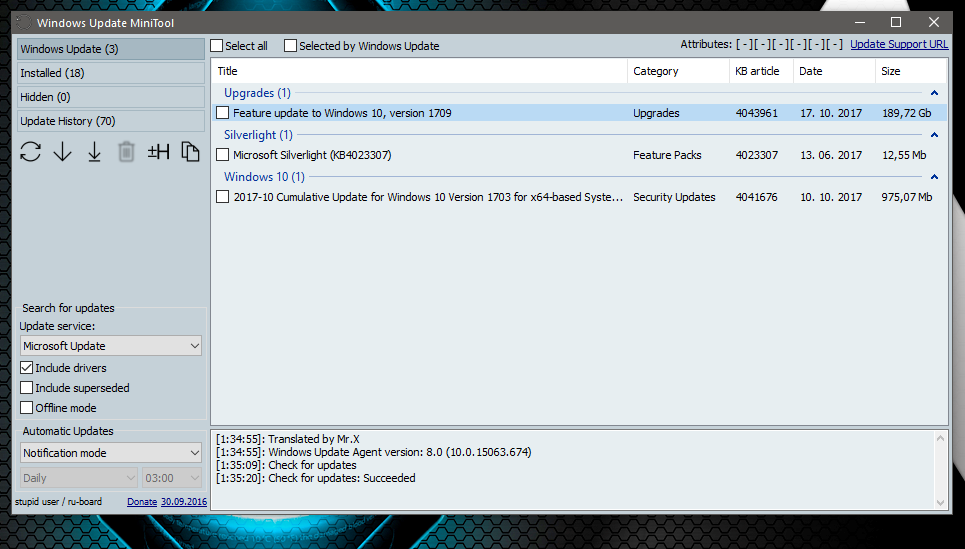Click the 30.09.2016 version link

(184, 502)
